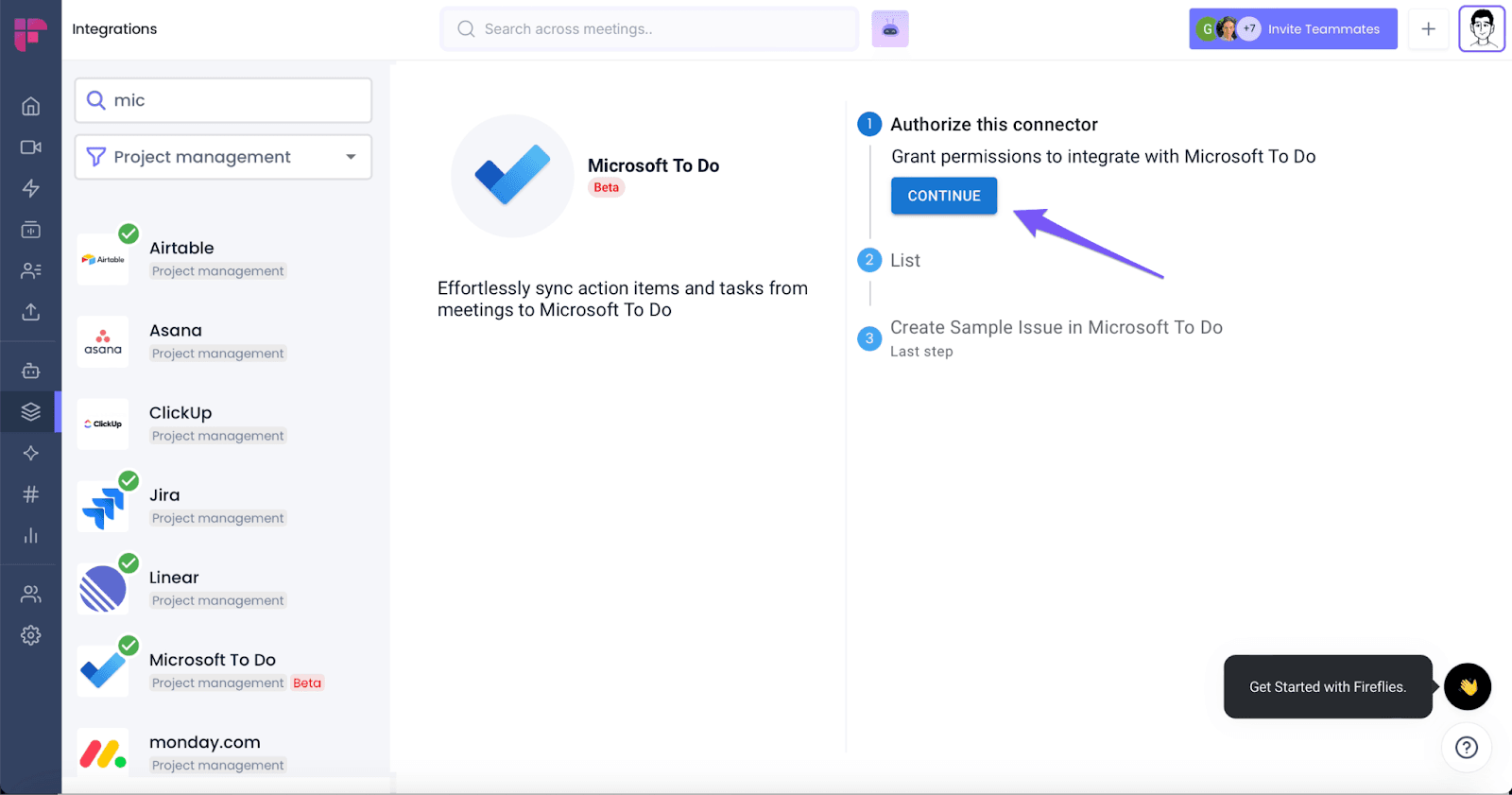Image resolution: width=1512 pixels, height=795 pixels.
Task: Open the settings gear sidebar icon
Action: (31, 635)
